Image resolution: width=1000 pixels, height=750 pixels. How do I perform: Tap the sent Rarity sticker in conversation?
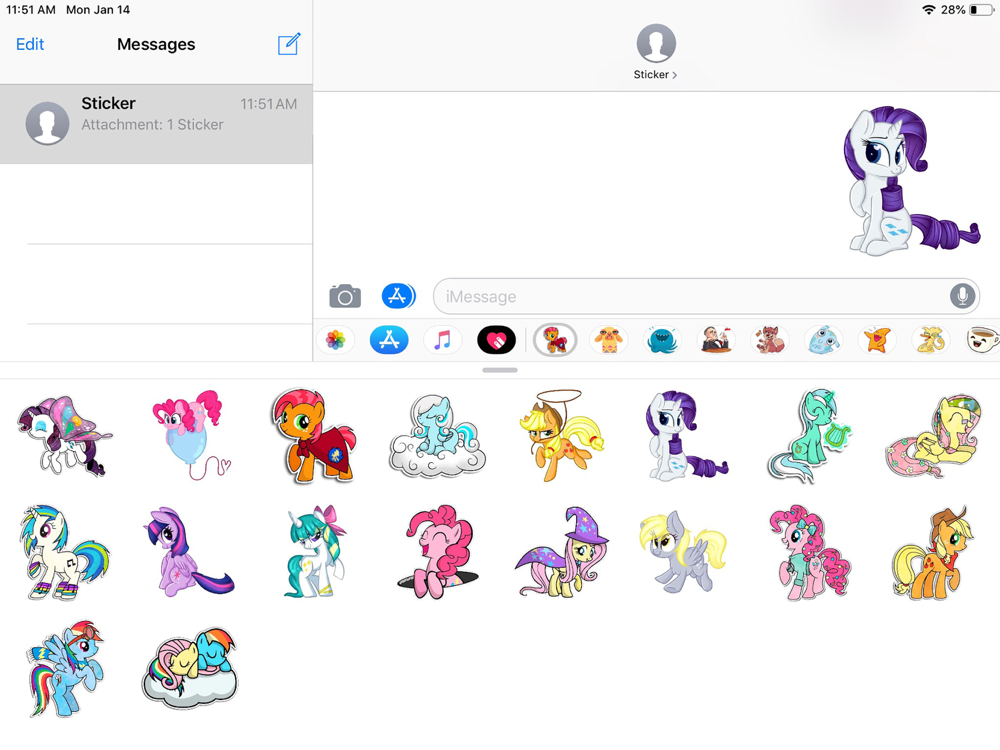pos(911,180)
